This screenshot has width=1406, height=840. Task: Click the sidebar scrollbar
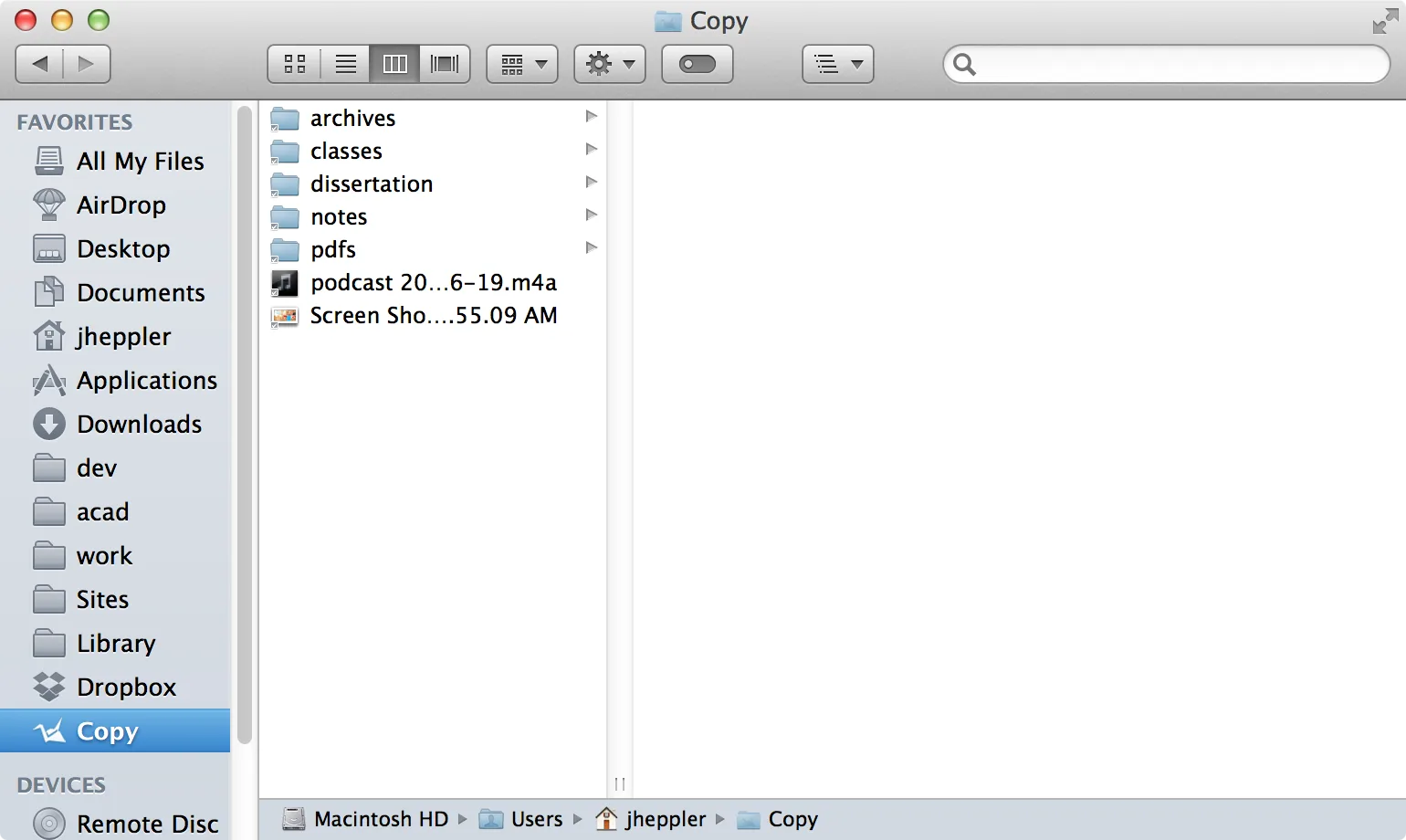pos(244,425)
